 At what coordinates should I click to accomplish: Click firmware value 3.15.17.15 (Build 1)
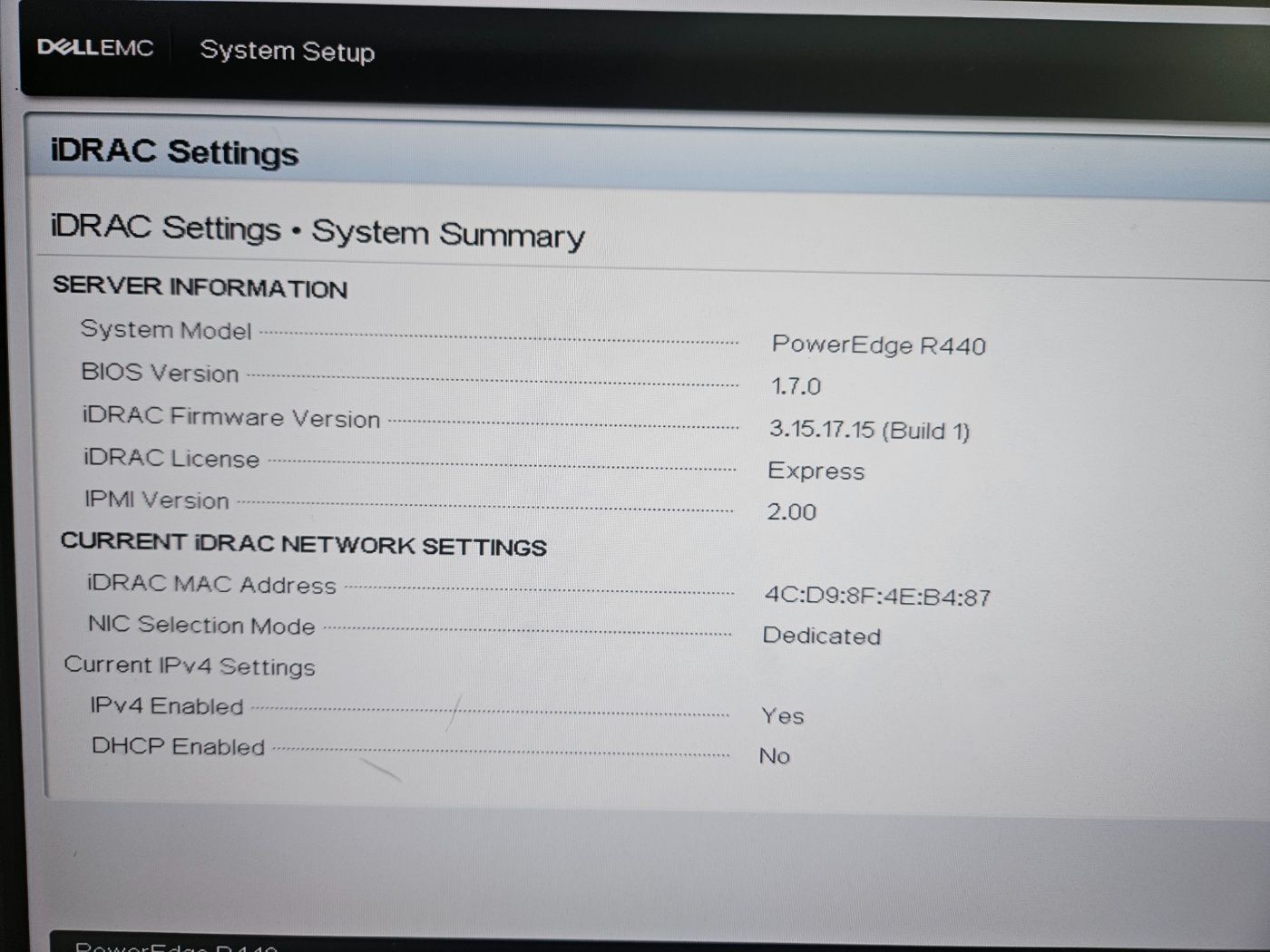click(x=869, y=430)
